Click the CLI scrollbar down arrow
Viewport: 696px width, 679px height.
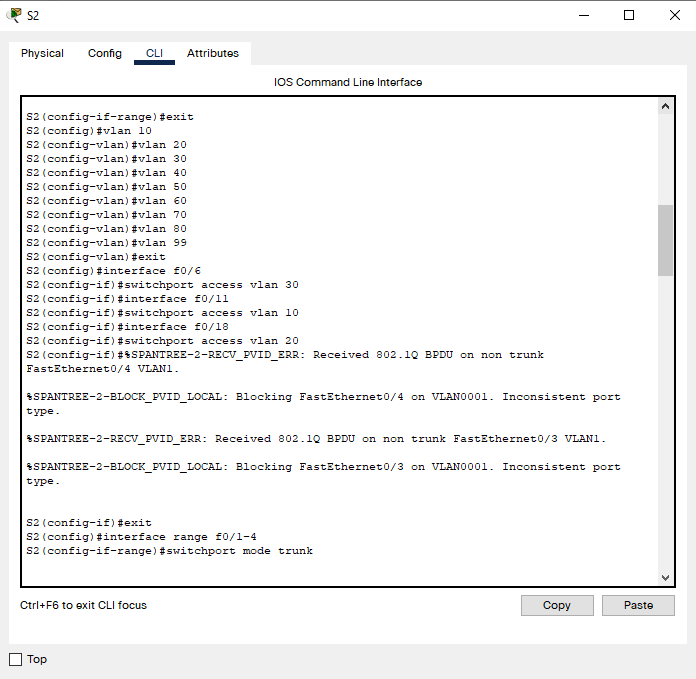665,577
